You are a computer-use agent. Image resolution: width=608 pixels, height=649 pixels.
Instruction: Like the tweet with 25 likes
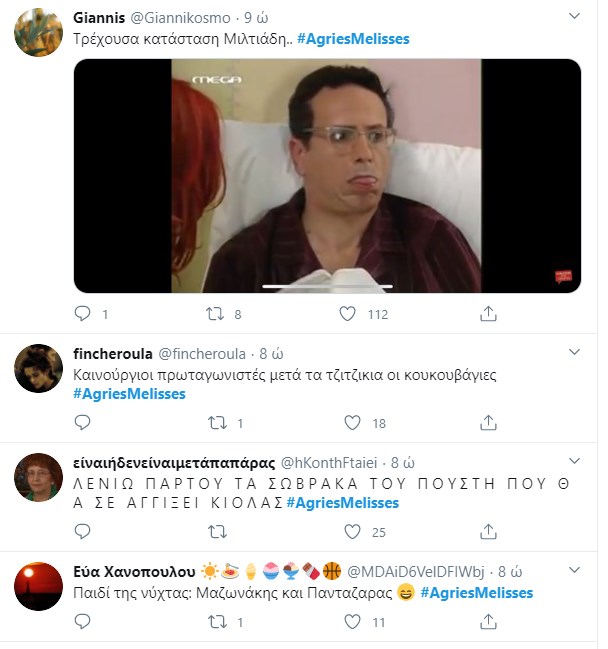[347, 531]
